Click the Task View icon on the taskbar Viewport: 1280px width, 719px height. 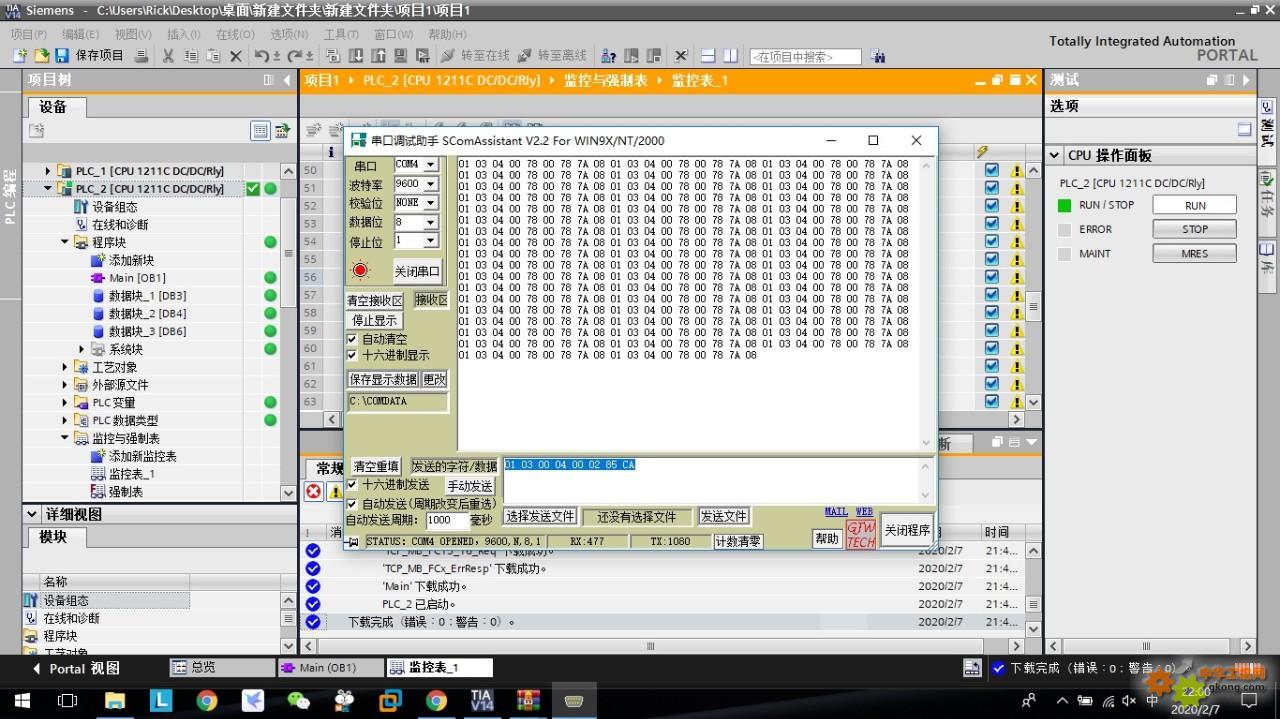(x=68, y=700)
